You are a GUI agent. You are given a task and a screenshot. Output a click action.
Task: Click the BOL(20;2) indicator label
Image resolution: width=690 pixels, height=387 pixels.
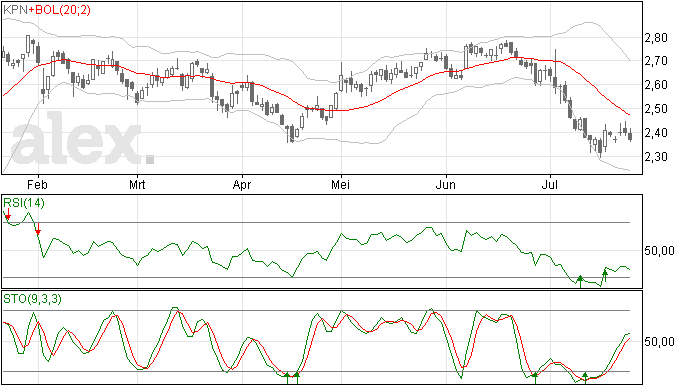(x=63, y=10)
